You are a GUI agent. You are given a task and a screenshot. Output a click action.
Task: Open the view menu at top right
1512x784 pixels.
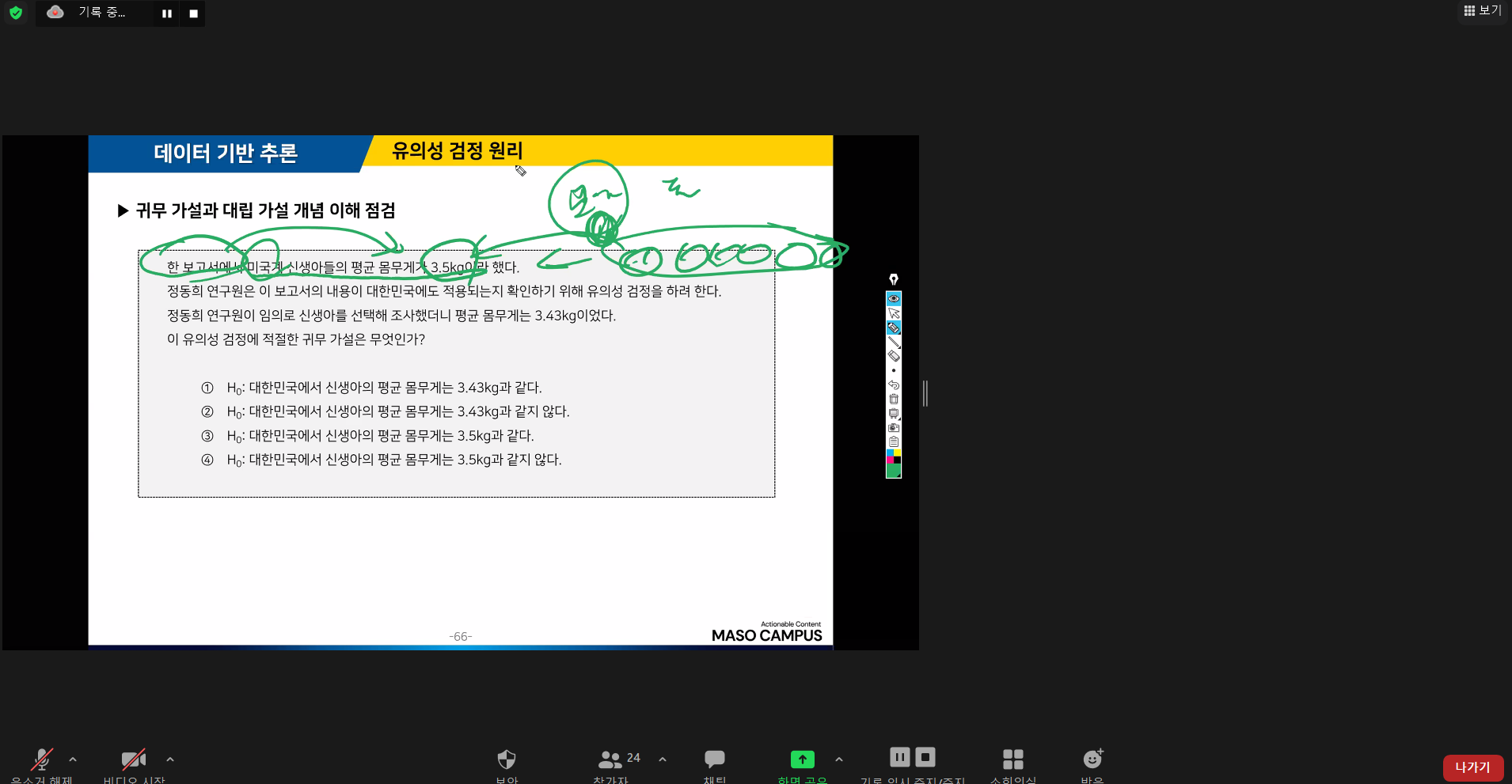[1482, 11]
